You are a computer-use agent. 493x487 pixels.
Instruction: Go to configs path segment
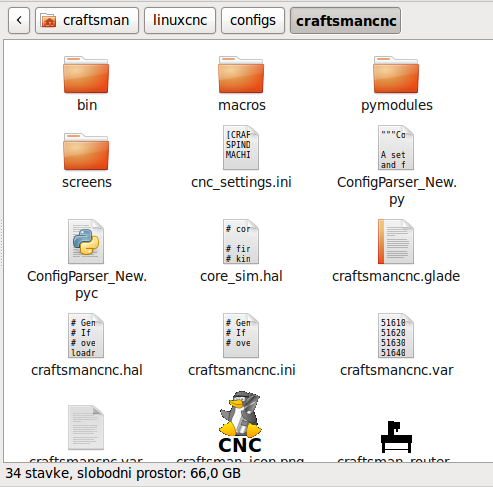click(x=253, y=21)
